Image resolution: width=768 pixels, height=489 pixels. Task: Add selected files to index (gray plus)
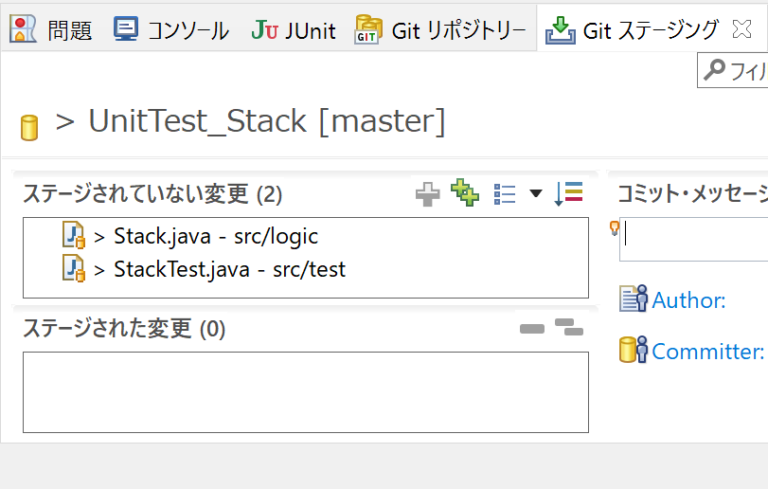[x=427, y=195]
